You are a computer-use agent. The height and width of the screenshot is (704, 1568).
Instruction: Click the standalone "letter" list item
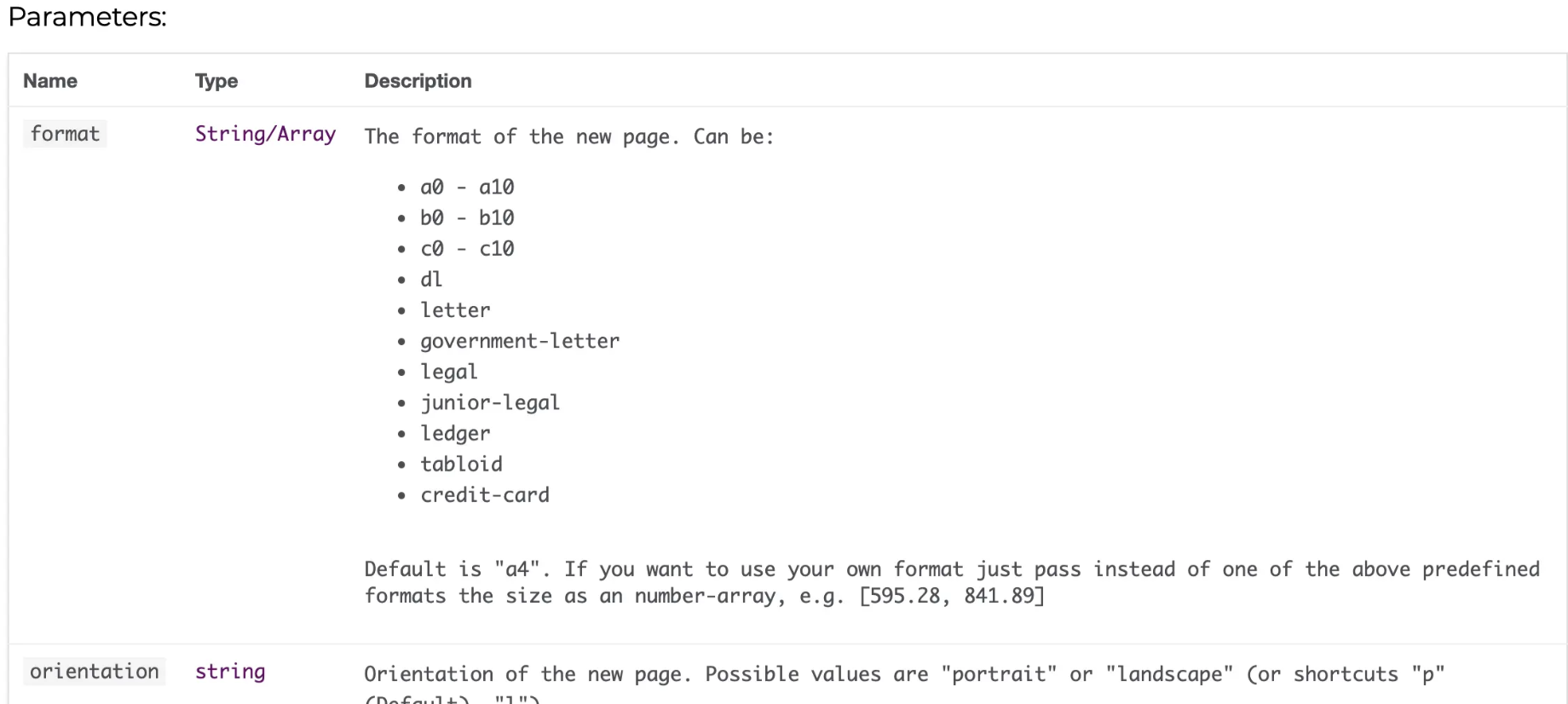coord(455,310)
